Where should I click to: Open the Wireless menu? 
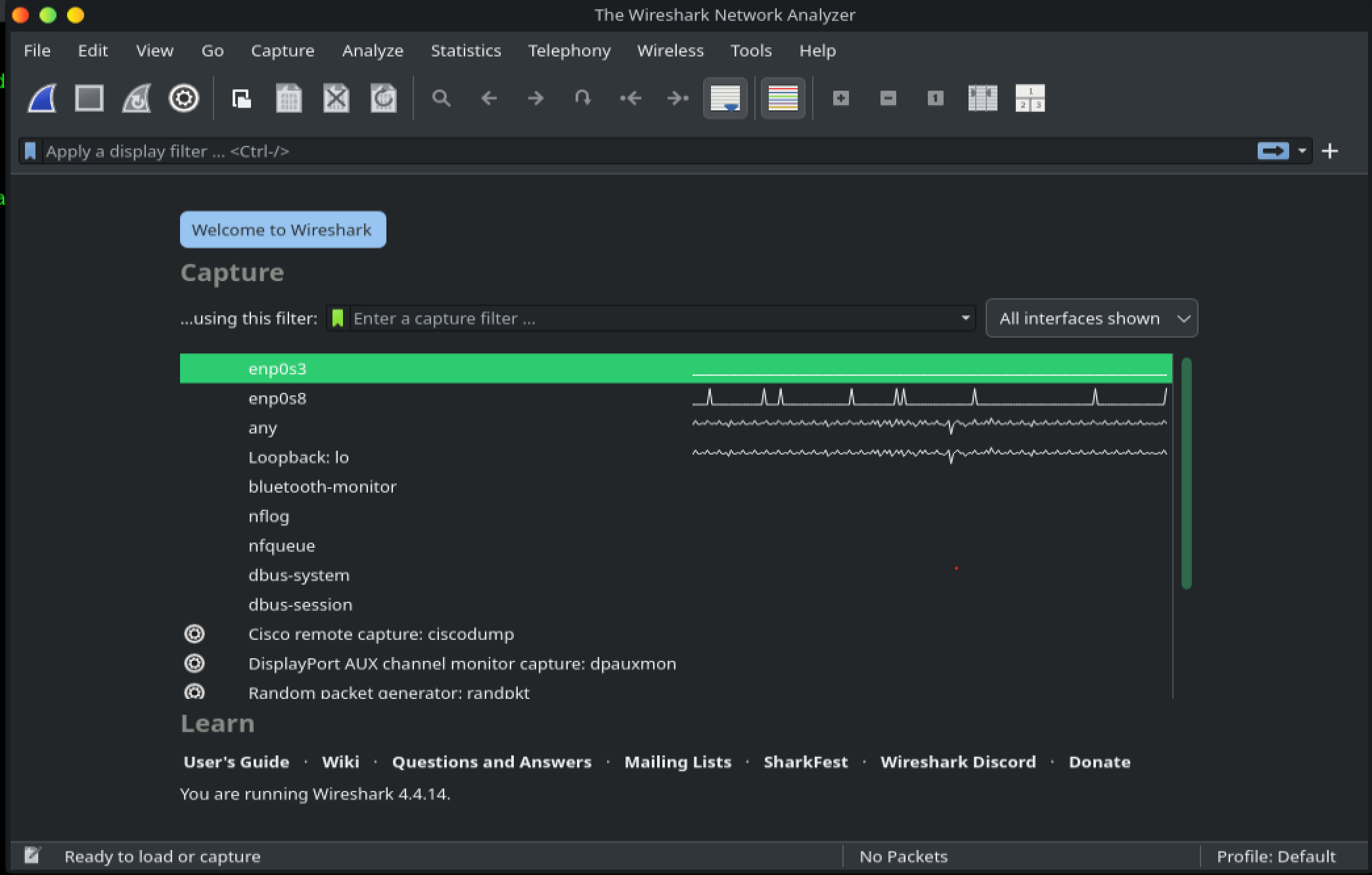[x=670, y=51]
